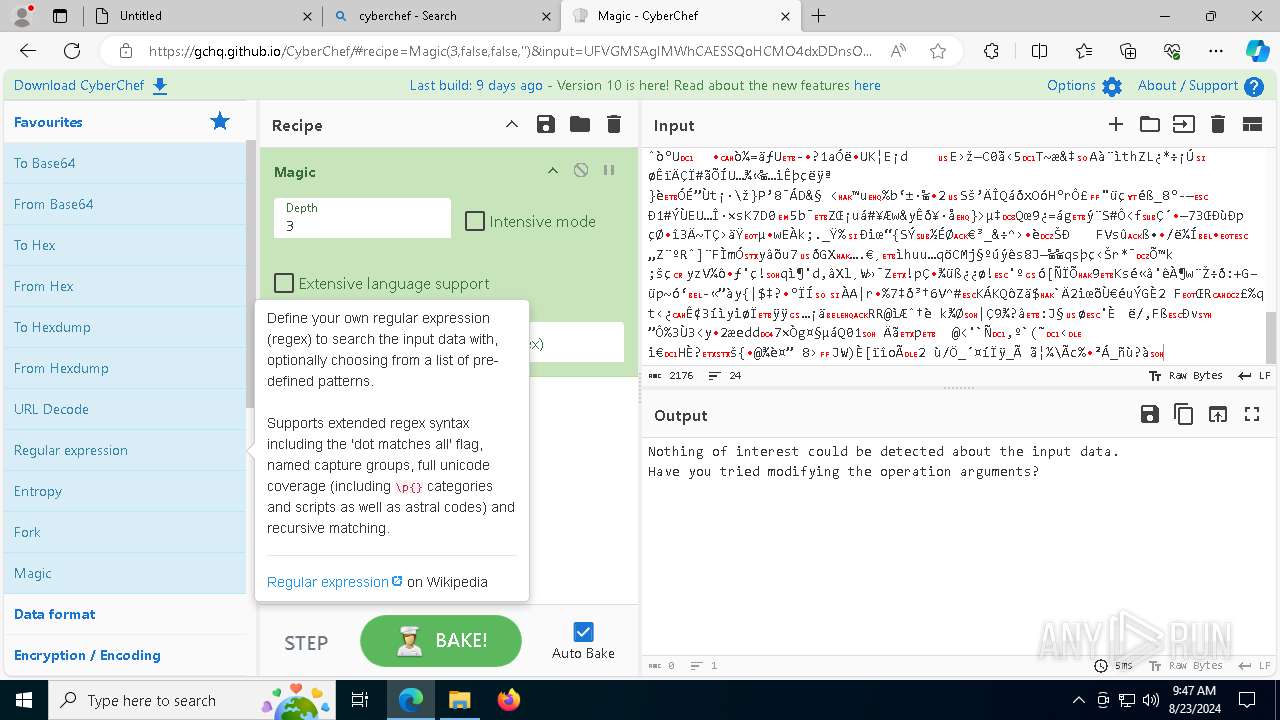Change output character encoding Raw Bytes
1280x720 pixels.
[x=1185, y=666]
